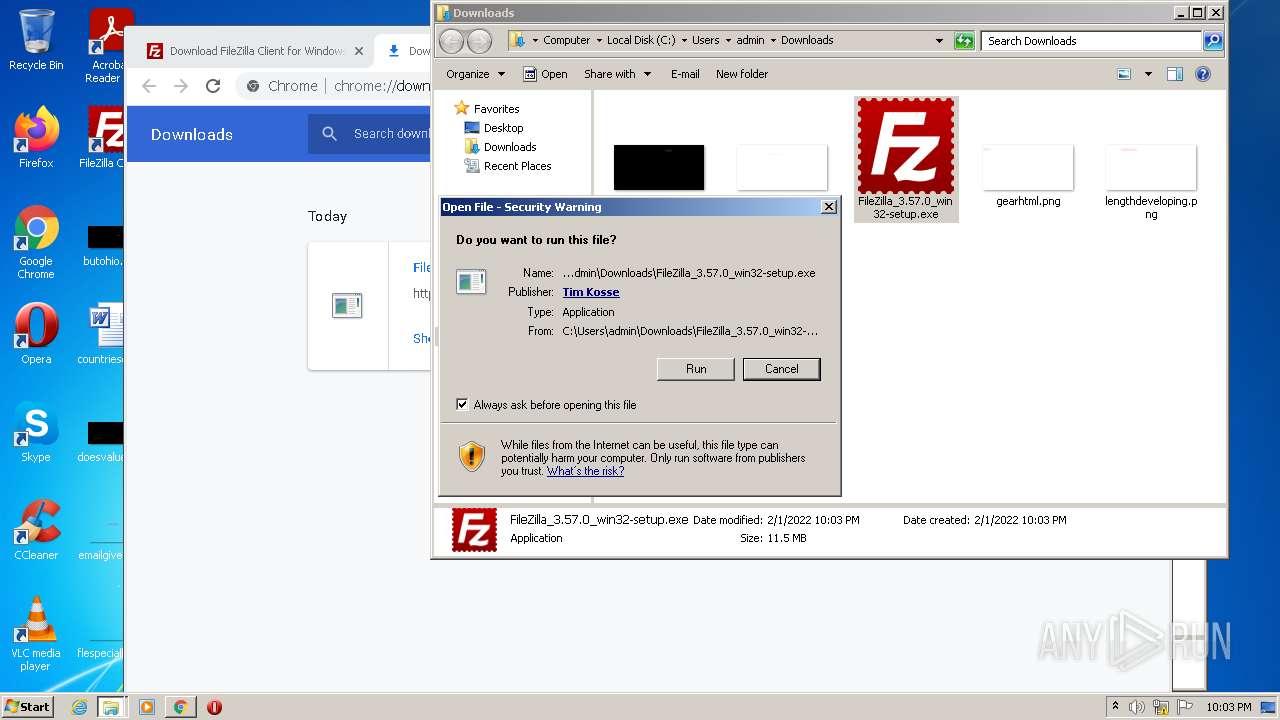Select lengthdeveloping.png file thumbnail
1280x720 pixels.
[x=1151, y=167]
